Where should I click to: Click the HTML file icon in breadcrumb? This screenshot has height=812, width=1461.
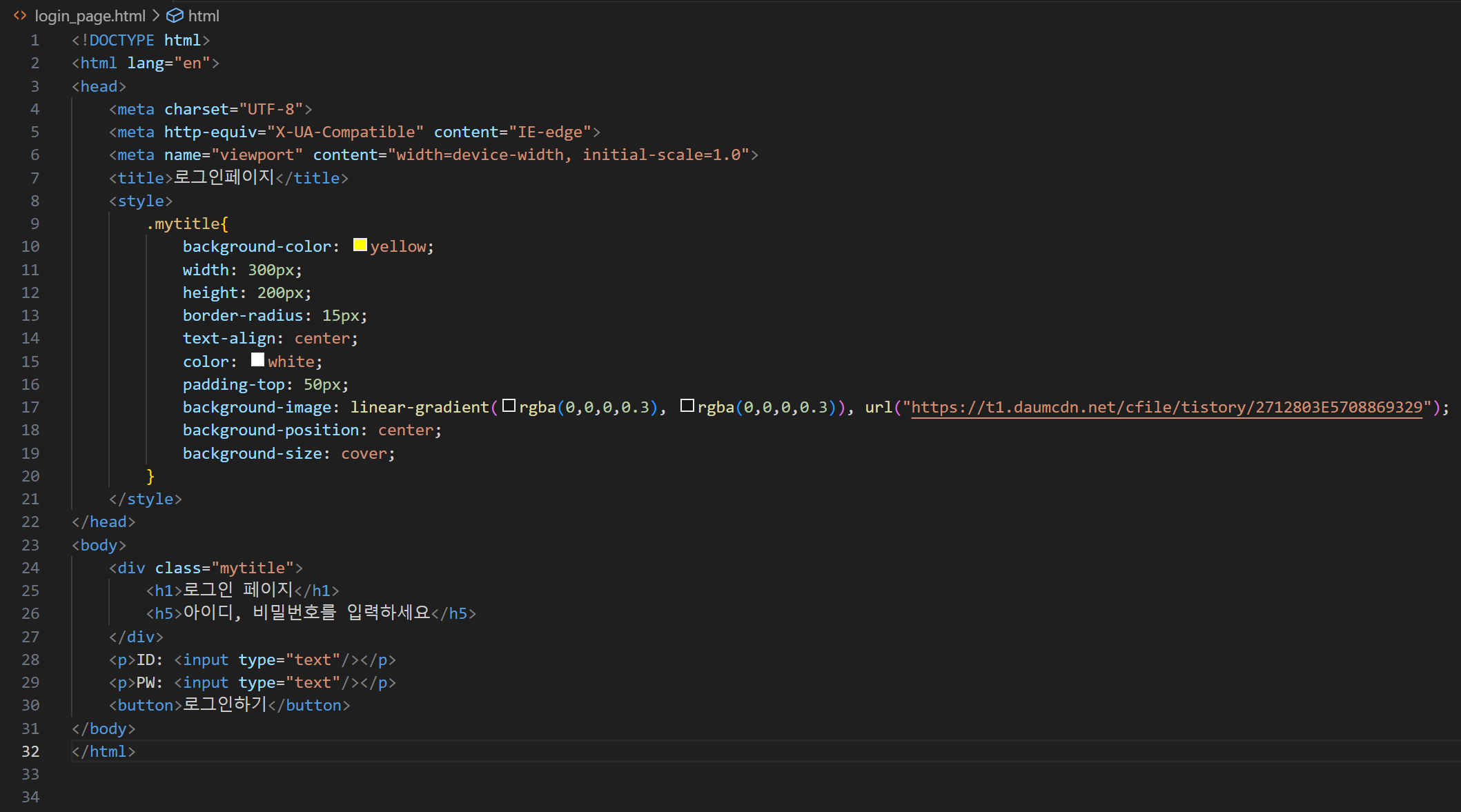(x=20, y=15)
